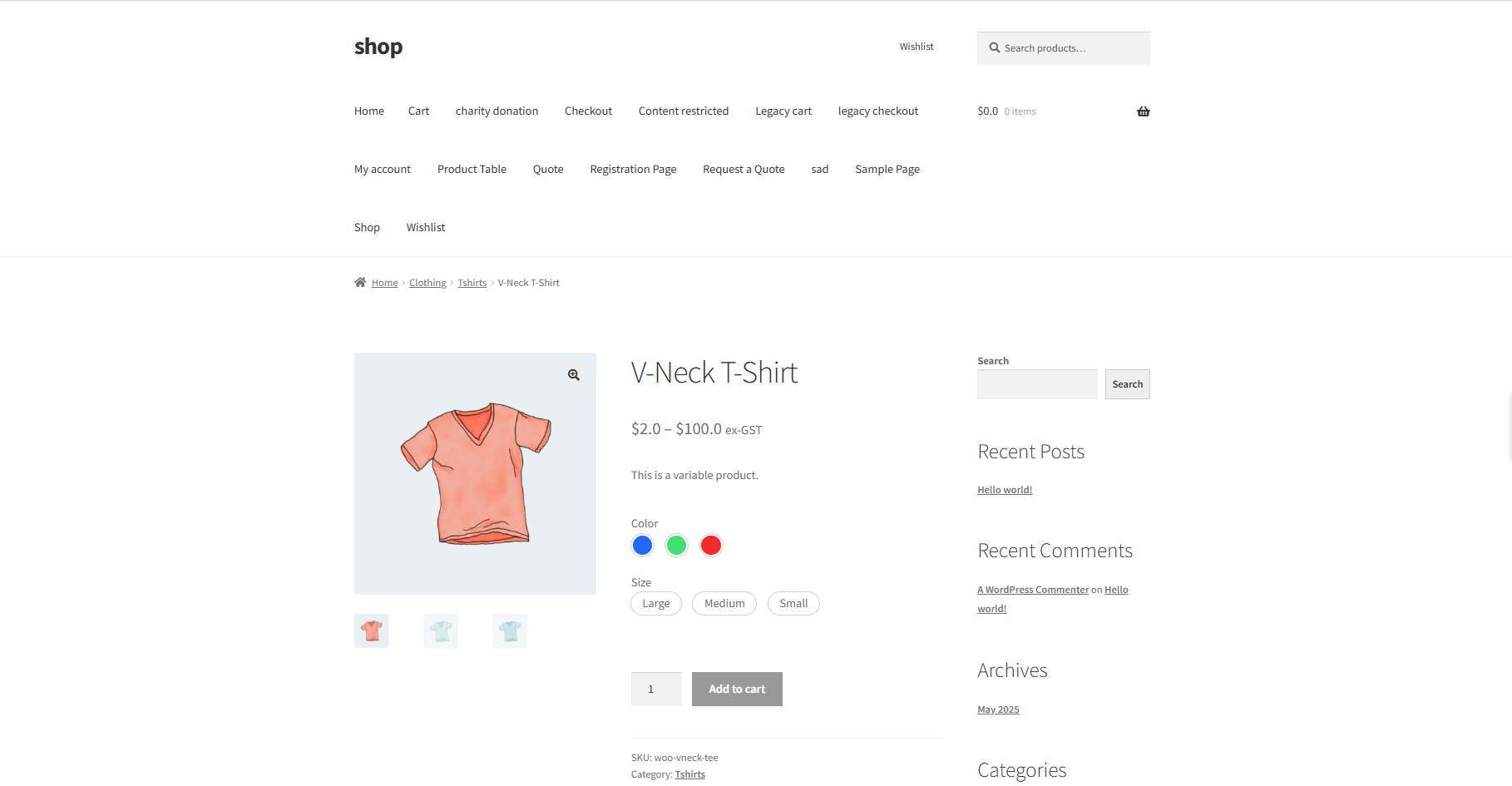
Task: Select the green t-shirt thumbnail
Action: (440, 631)
